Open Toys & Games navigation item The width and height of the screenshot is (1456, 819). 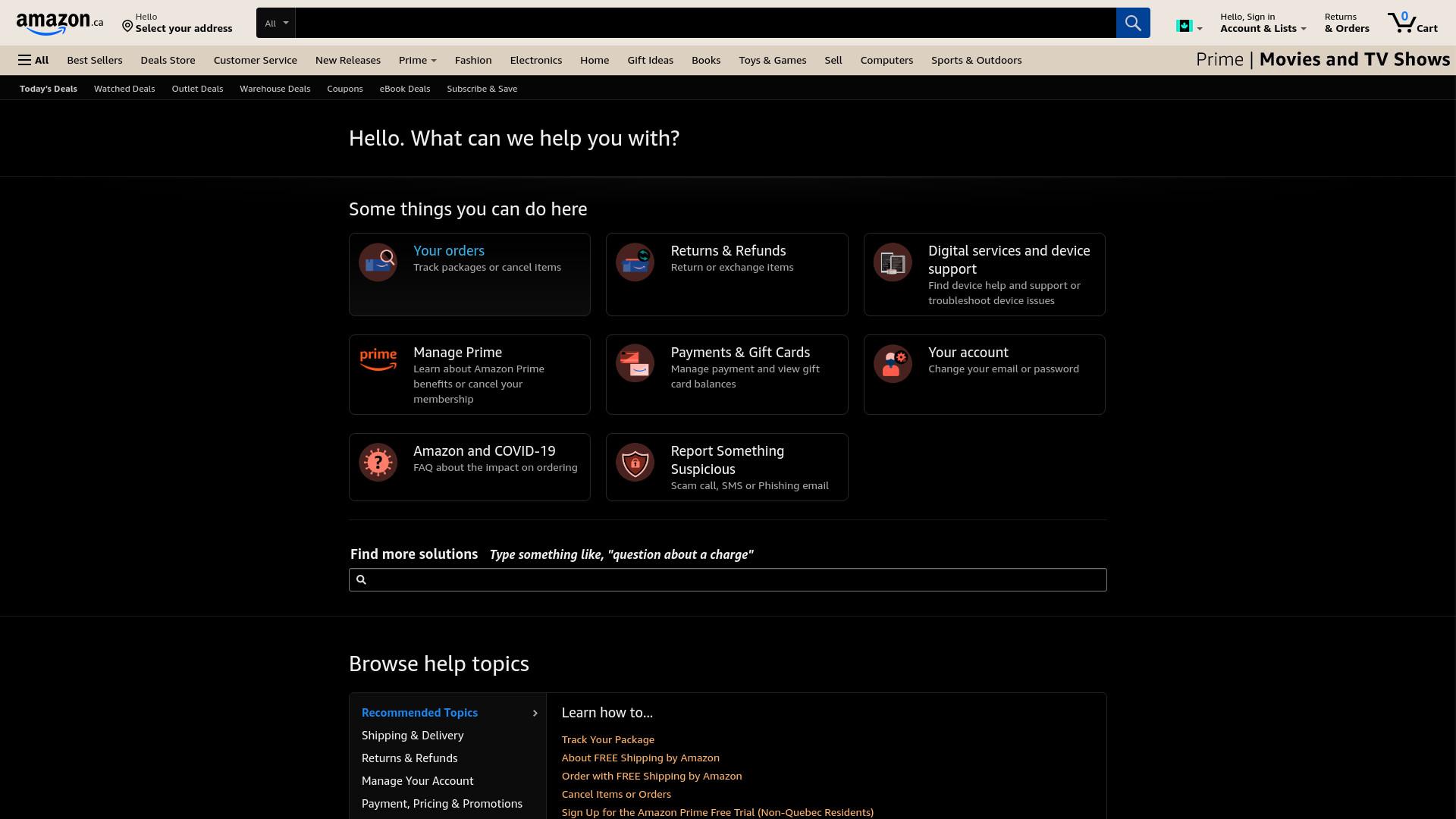click(773, 60)
